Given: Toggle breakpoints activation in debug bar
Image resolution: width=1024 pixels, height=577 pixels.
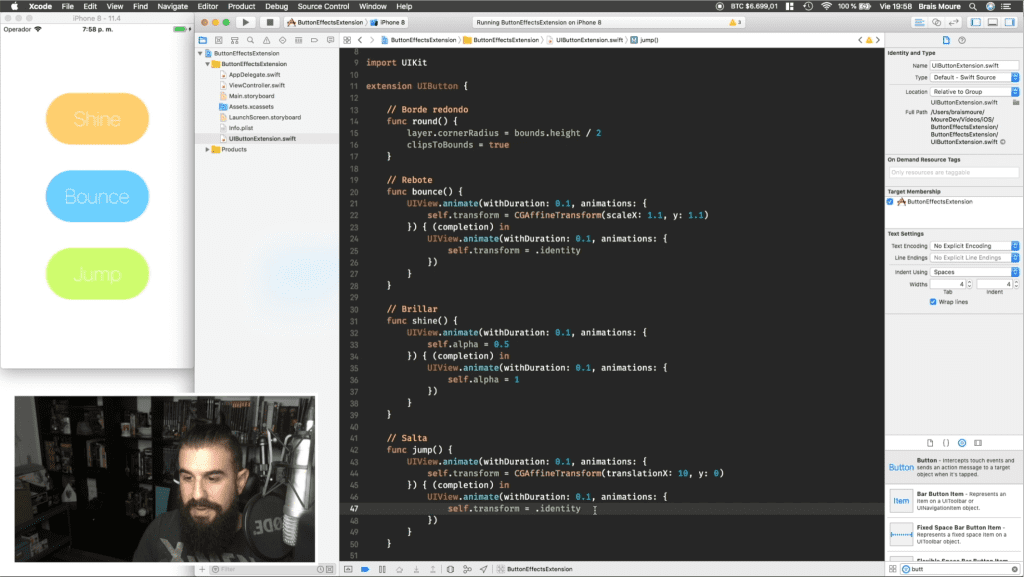Looking at the screenshot, I should [364, 569].
